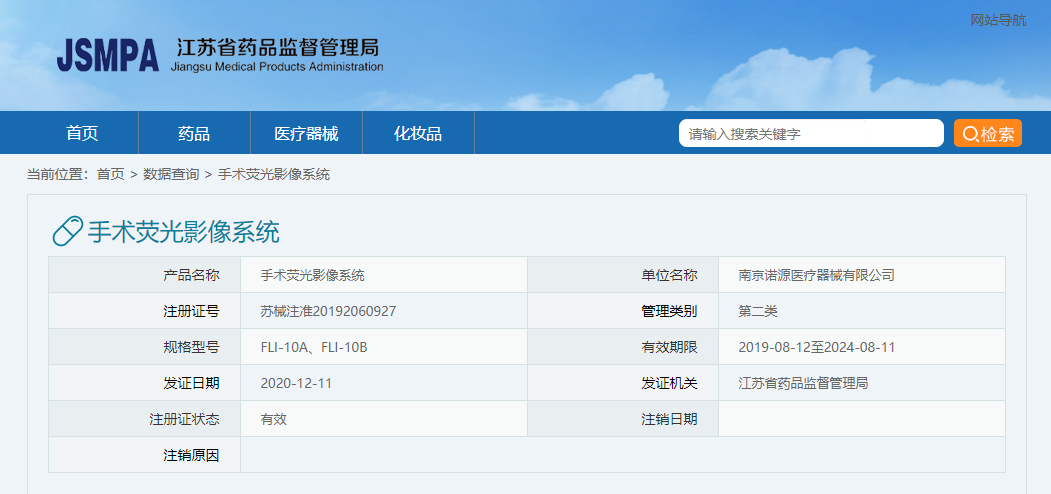Select validity period 2019-08-12至2024-08-11
The width and height of the screenshot is (1051, 494).
816,348
